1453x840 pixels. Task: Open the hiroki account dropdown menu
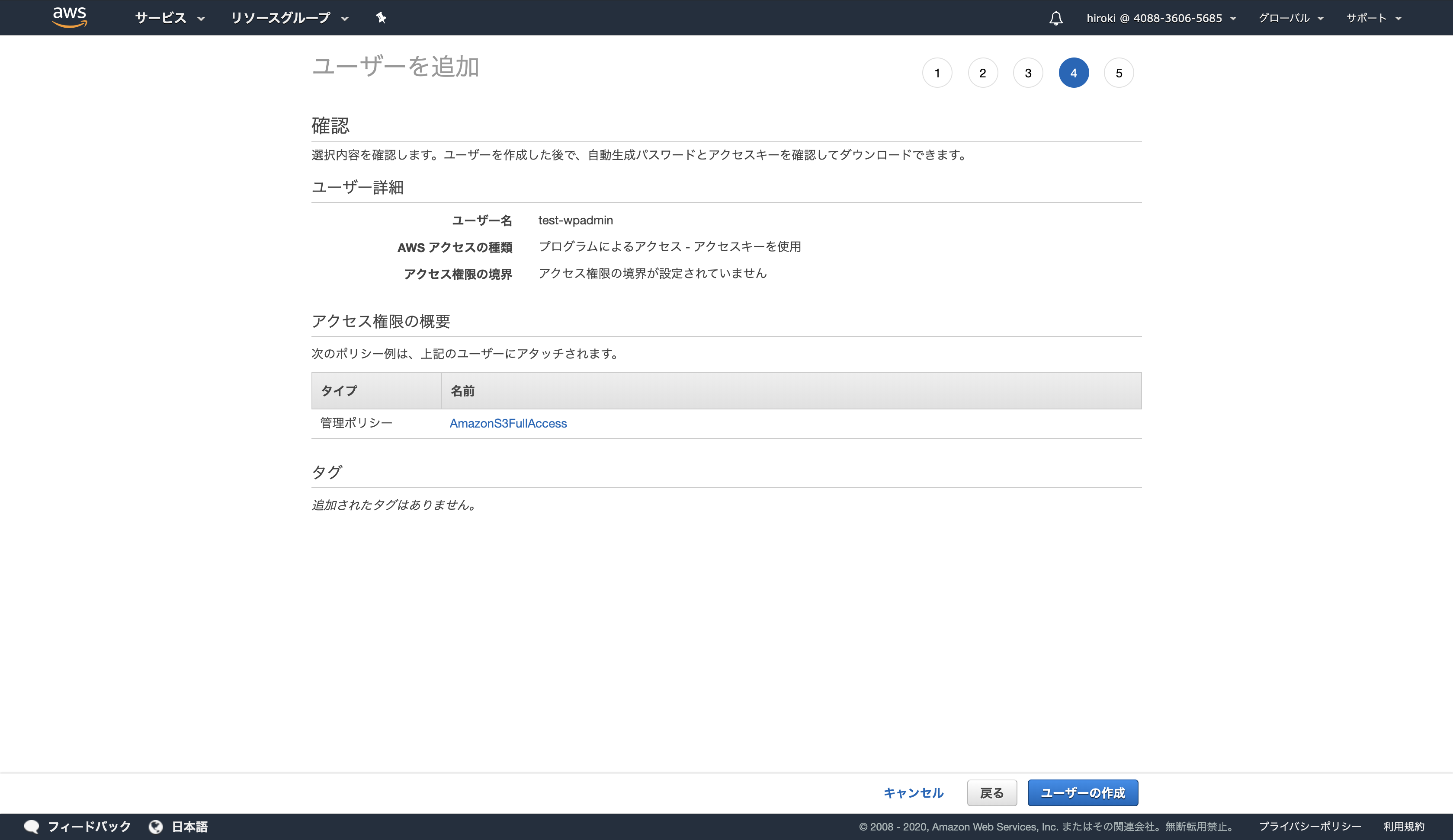[1161, 18]
